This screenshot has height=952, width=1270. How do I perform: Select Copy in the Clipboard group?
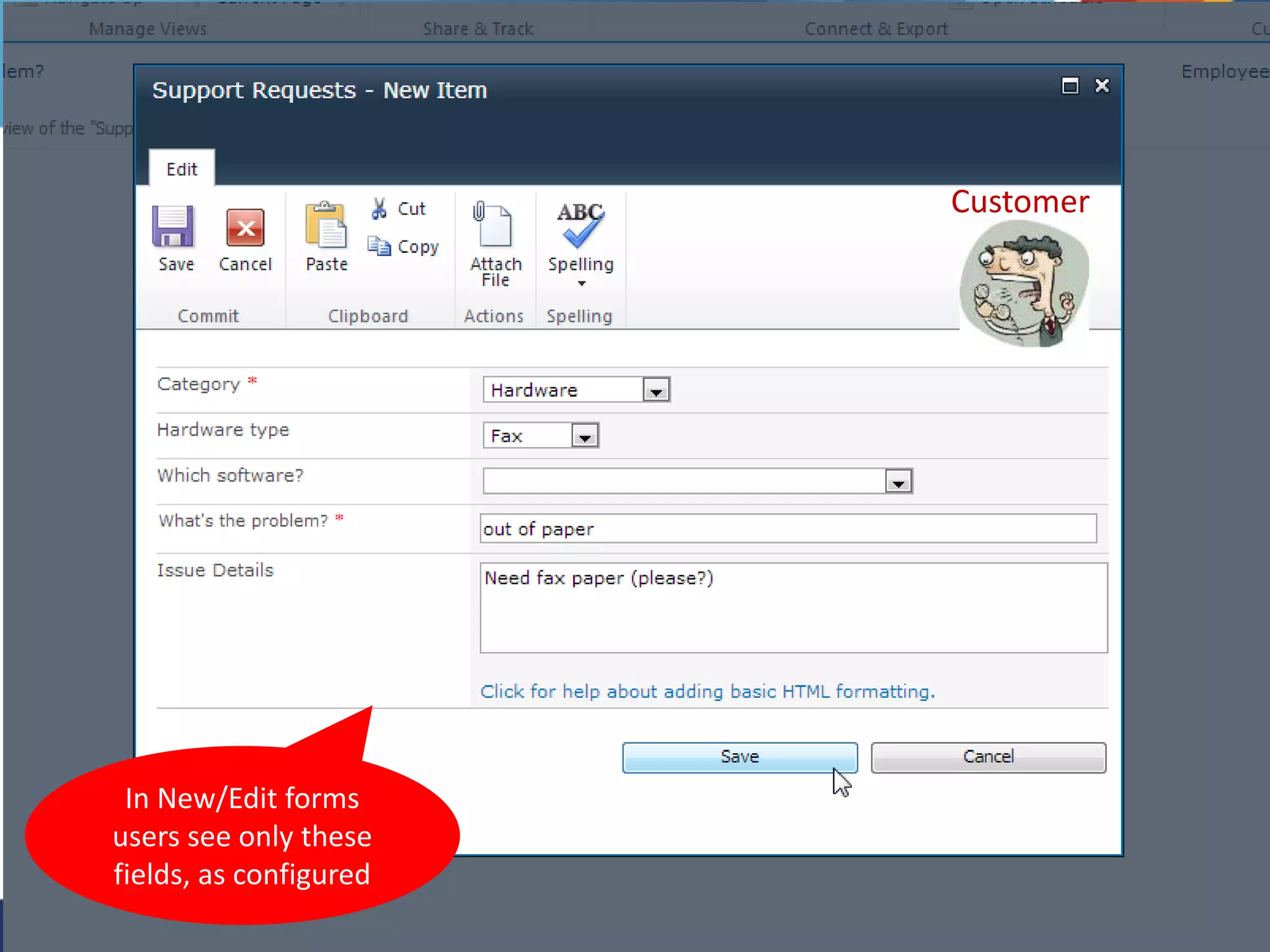pyautogui.click(x=402, y=246)
